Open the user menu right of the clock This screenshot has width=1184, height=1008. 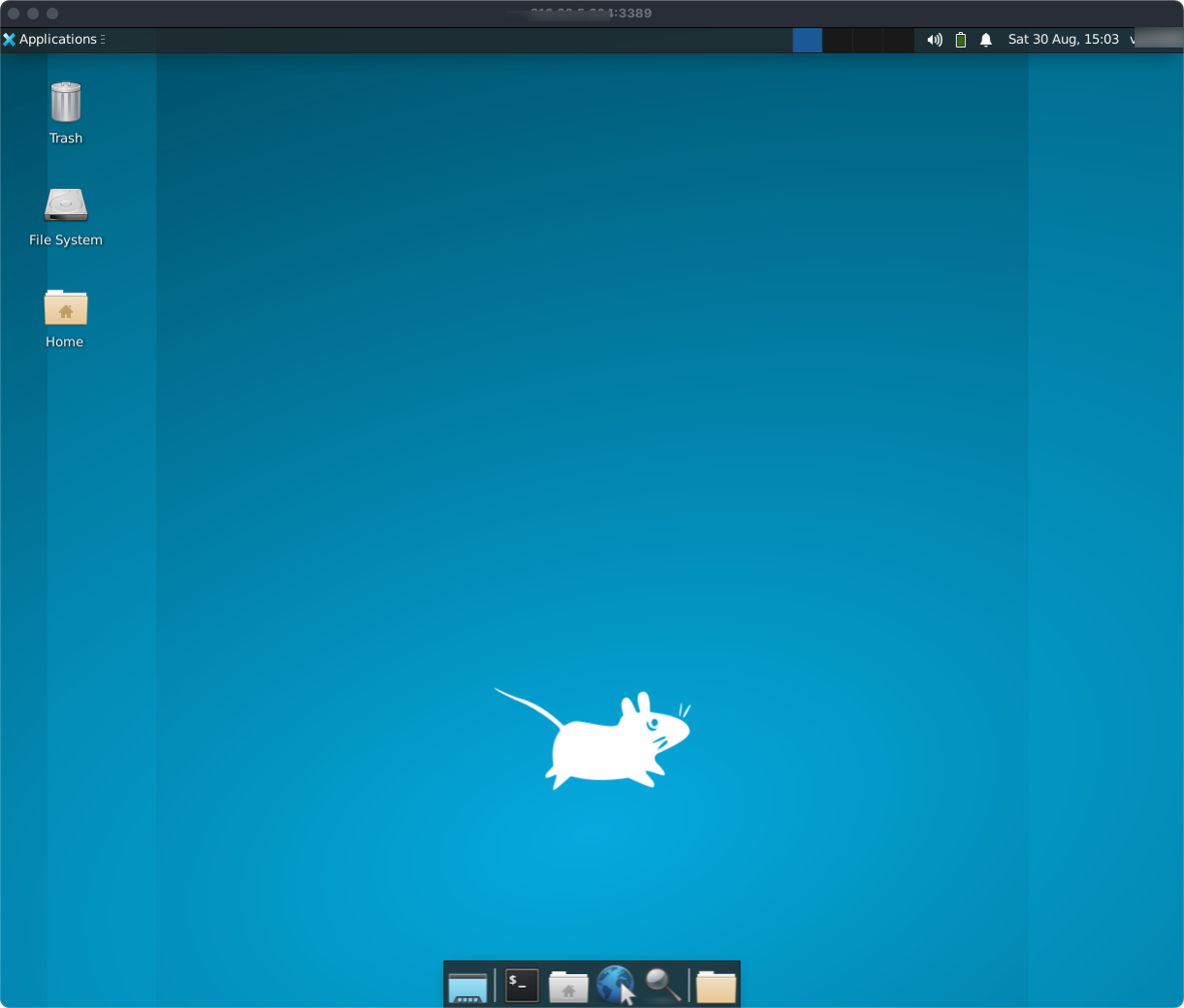(x=1154, y=40)
